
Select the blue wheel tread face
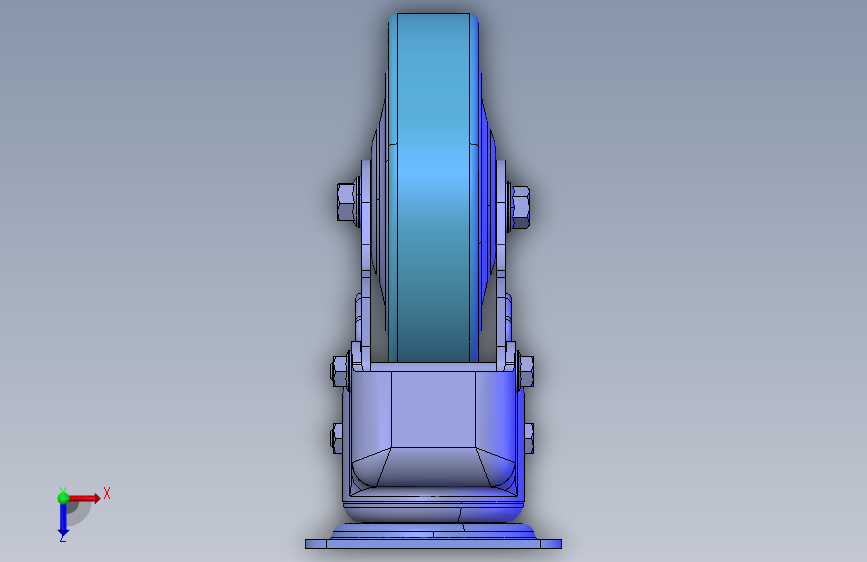click(x=434, y=188)
